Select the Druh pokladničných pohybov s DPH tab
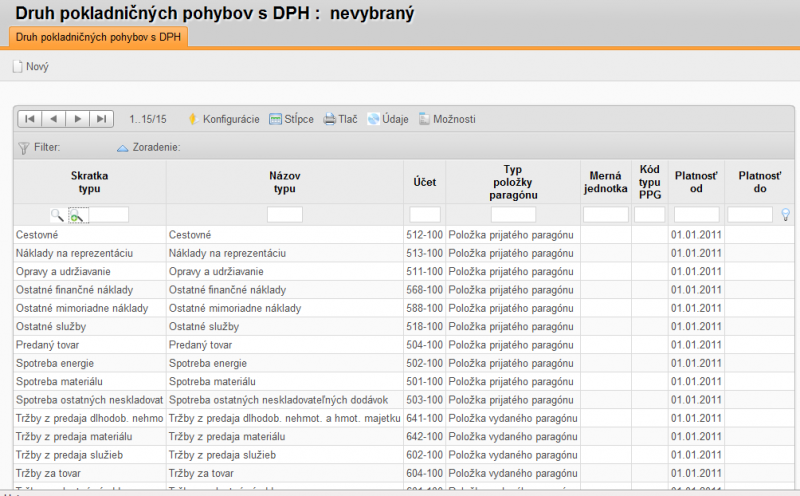Image resolution: width=800 pixels, height=496 pixels. point(98,37)
